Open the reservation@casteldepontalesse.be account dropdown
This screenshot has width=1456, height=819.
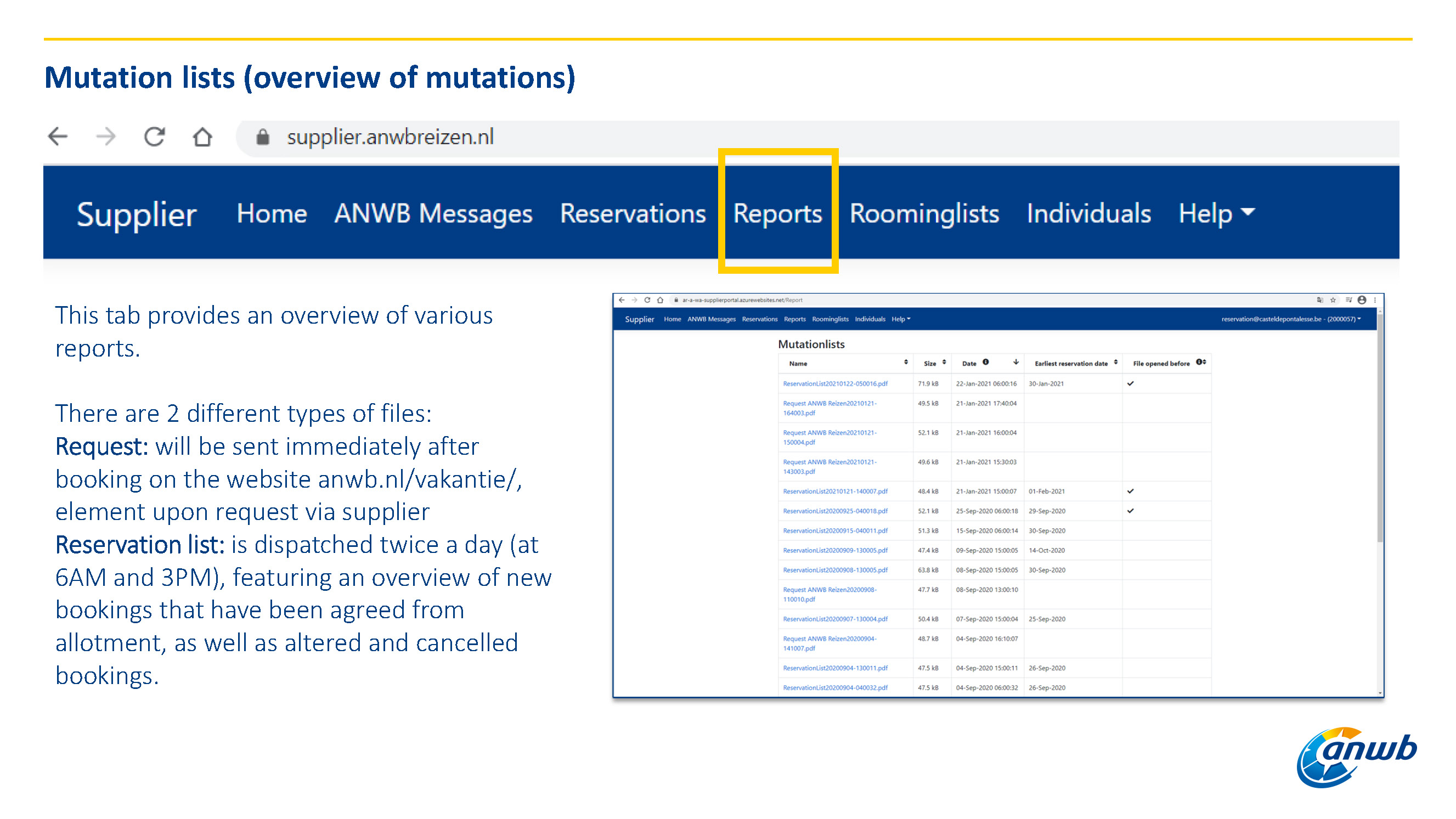click(1291, 319)
